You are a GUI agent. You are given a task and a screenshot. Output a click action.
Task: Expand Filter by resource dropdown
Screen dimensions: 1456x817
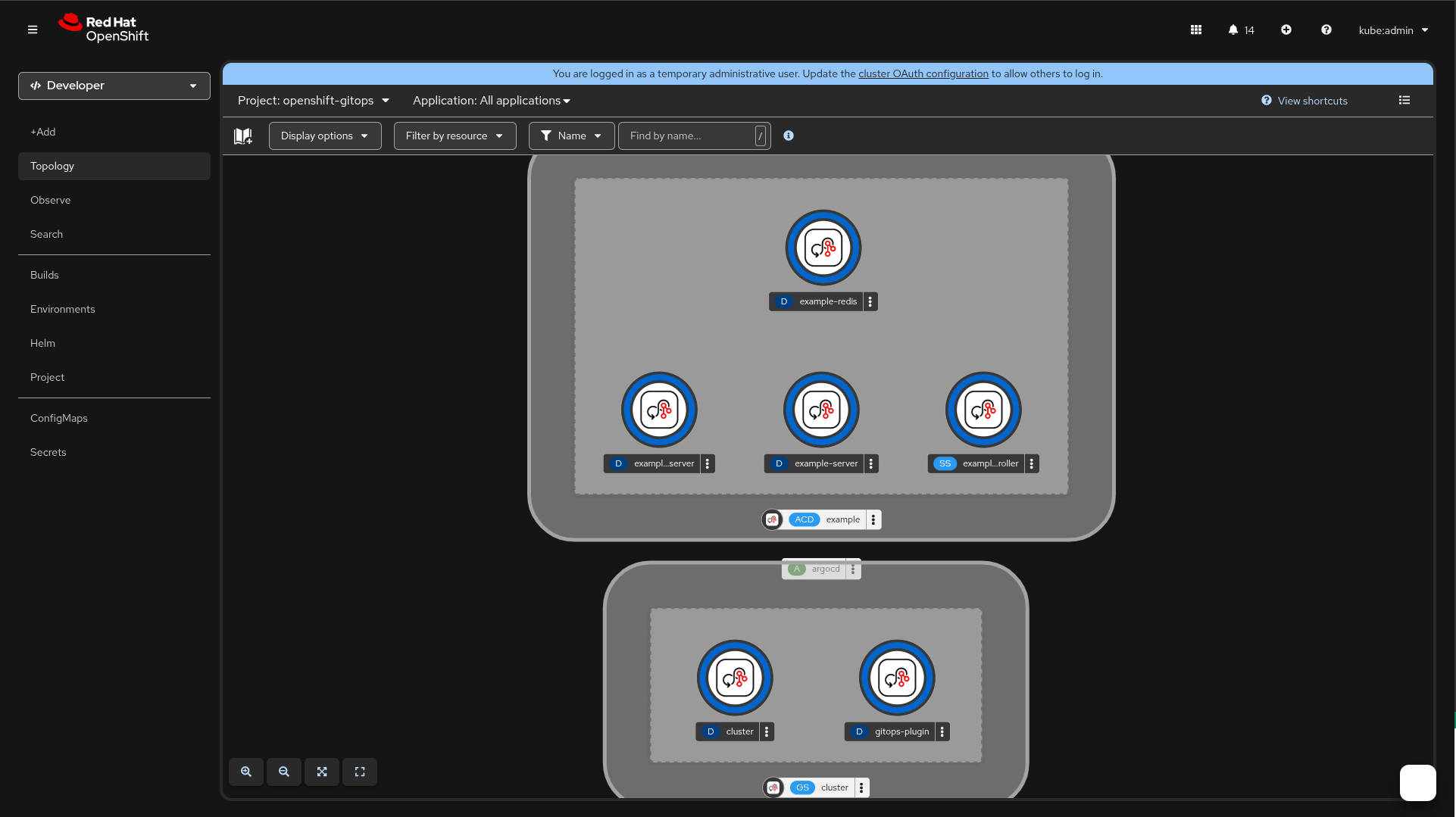tap(455, 136)
